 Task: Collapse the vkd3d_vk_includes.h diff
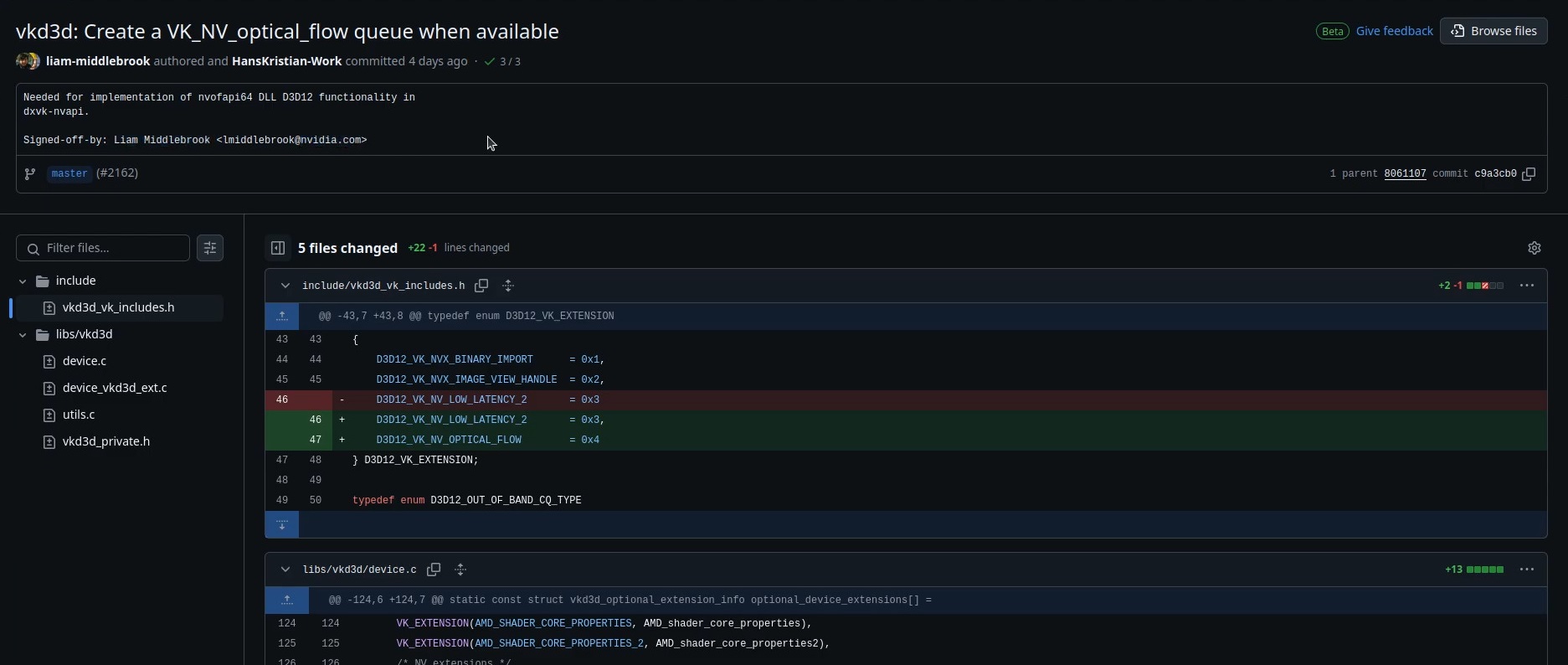pos(285,286)
